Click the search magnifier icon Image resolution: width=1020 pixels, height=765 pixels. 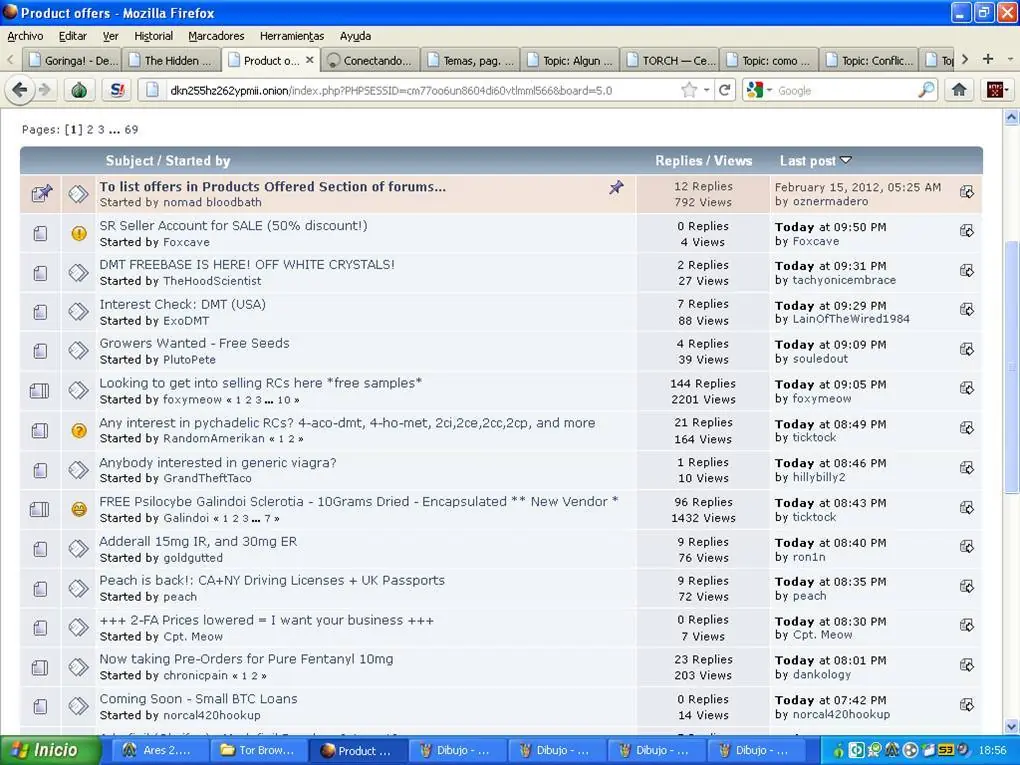pos(926,90)
